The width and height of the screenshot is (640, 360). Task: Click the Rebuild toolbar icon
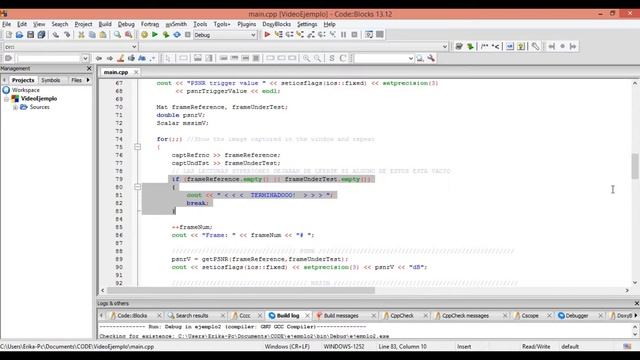[177, 35]
